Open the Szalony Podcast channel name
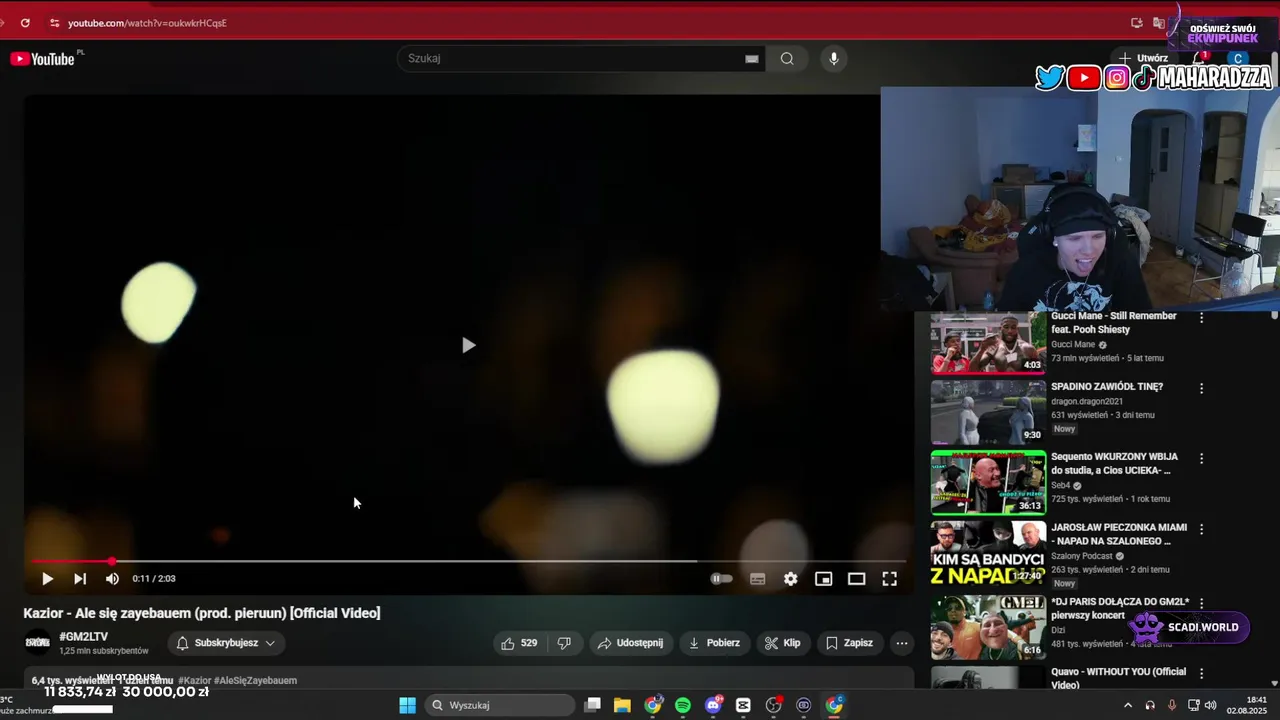 coord(1082,556)
